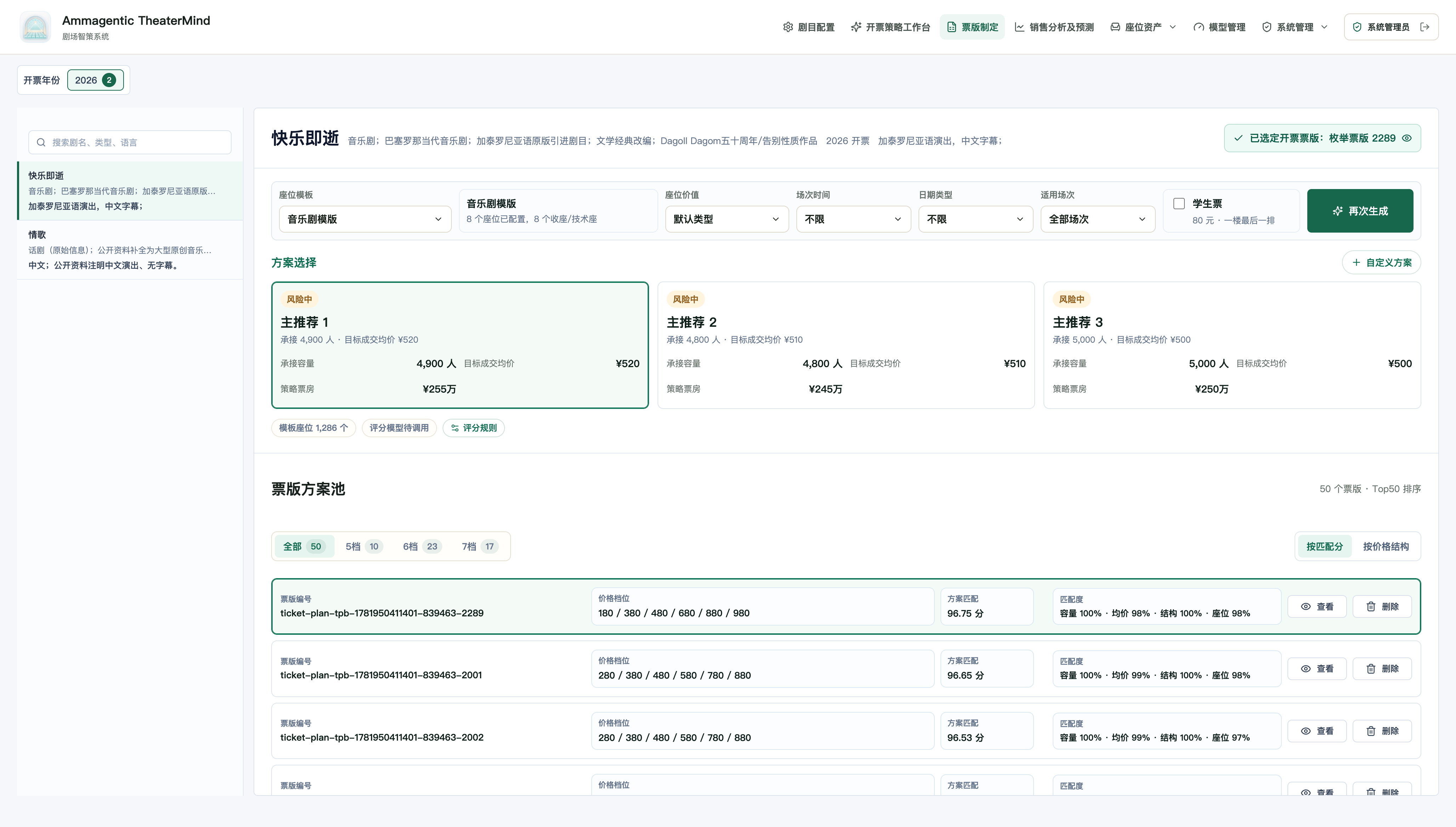
Task: Click the trash icon in row 2002
Action: [1371, 731]
